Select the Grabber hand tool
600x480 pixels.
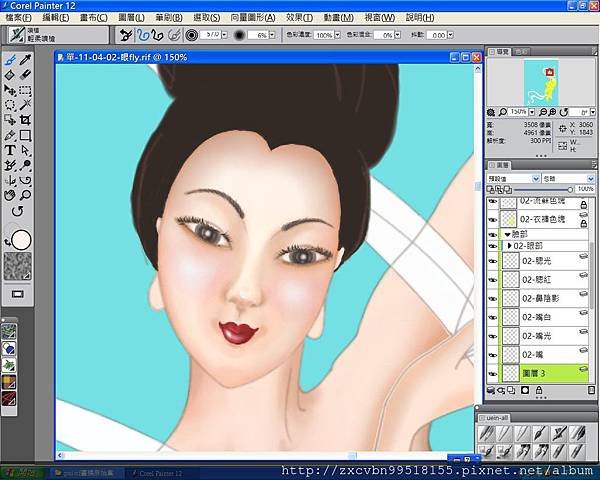[10, 195]
